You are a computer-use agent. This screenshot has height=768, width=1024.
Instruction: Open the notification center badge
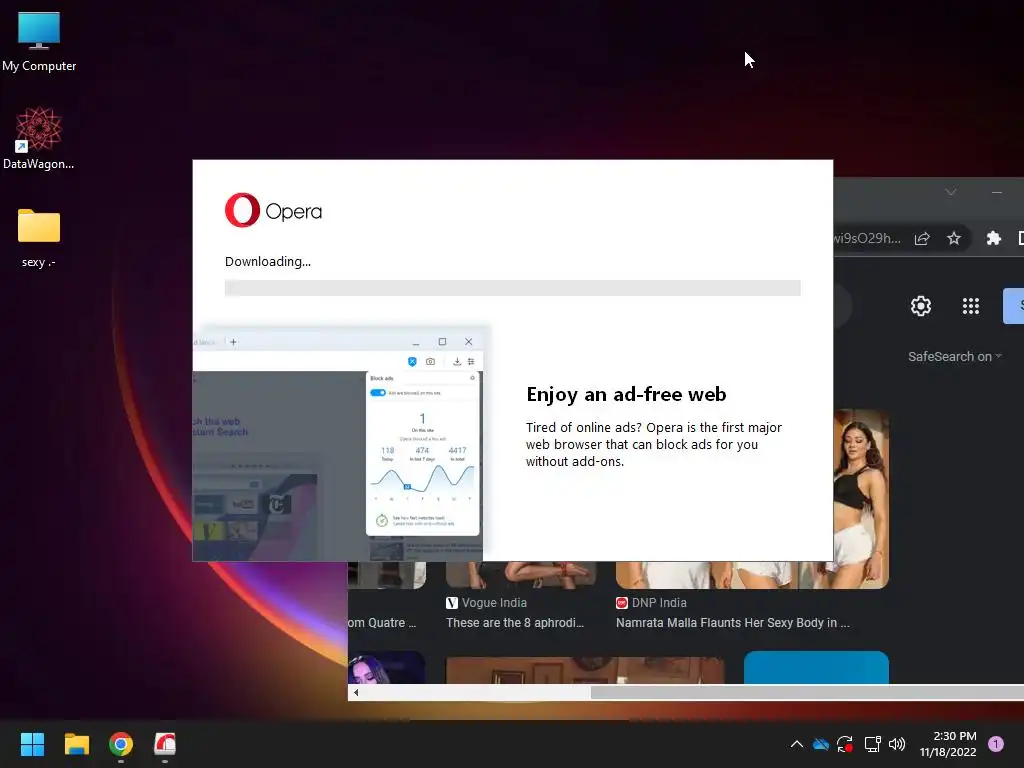996,744
